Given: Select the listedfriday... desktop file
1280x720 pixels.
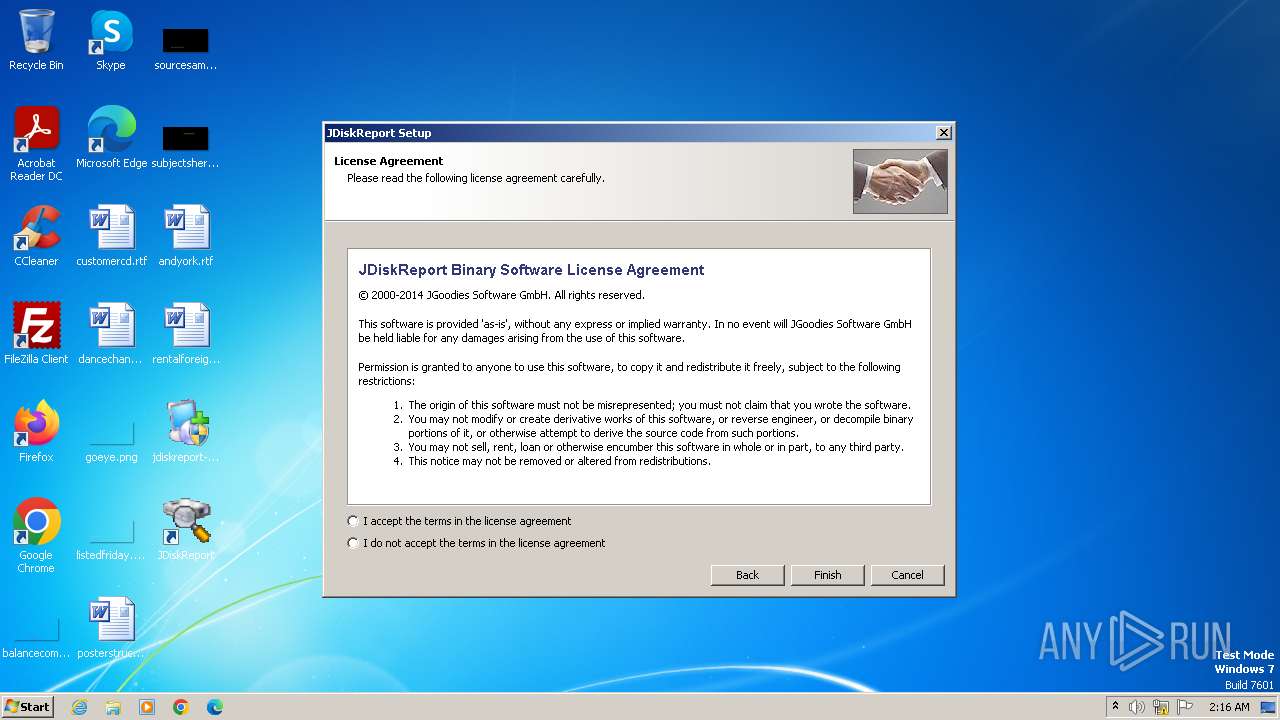Looking at the screenshot, I should 111,538.
